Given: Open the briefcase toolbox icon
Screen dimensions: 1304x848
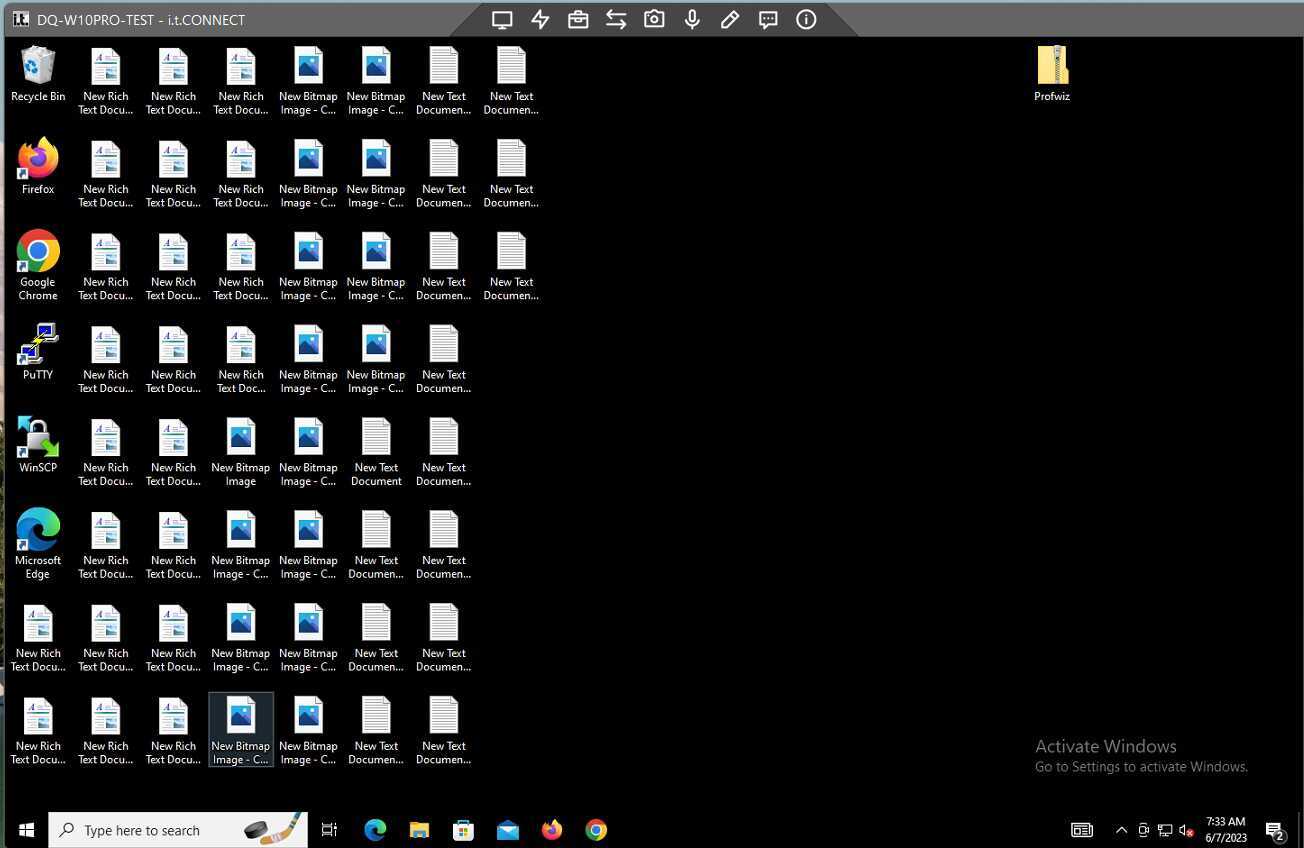Looking at the screenshot, I should (578, 20).
